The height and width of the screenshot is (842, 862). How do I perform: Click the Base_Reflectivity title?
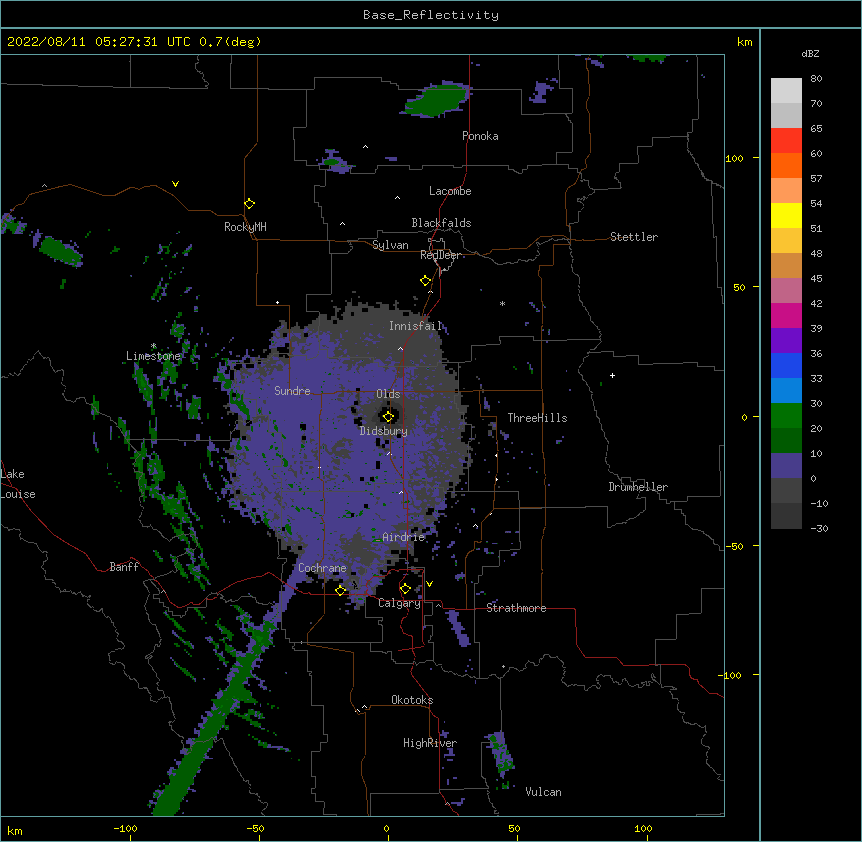tap(431, 15)
